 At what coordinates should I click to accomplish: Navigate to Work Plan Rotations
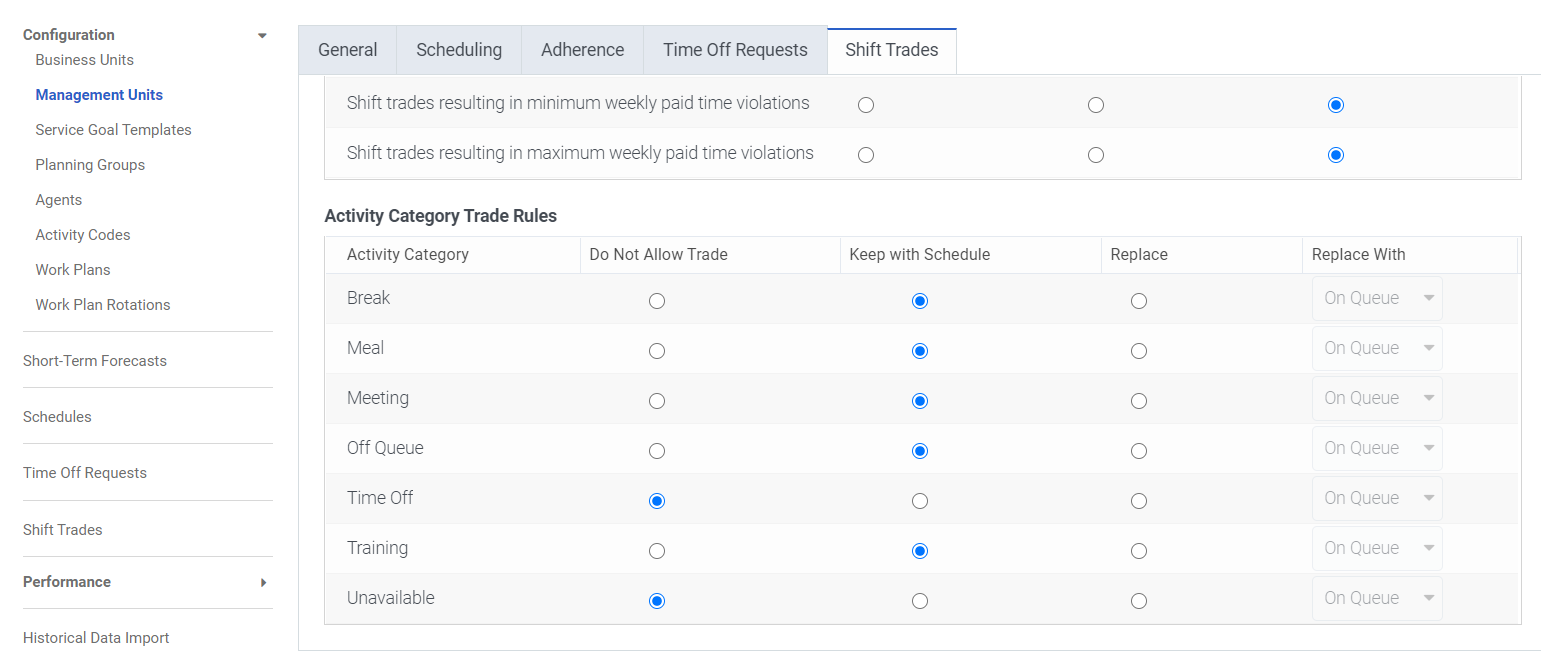click(x=103, y=305)
